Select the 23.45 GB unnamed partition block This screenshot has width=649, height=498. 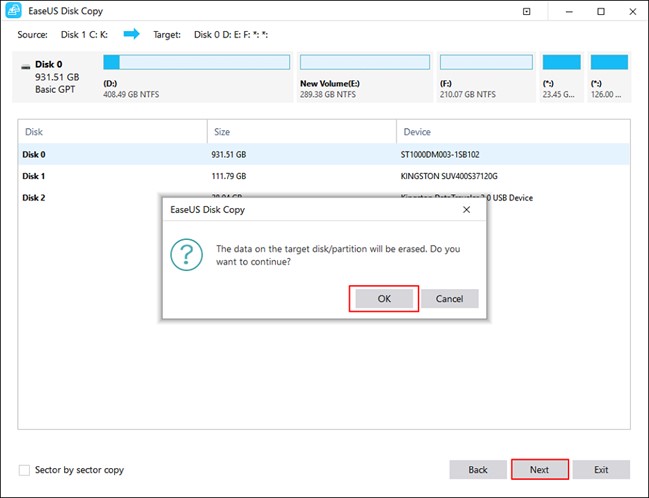pos(561,77)
